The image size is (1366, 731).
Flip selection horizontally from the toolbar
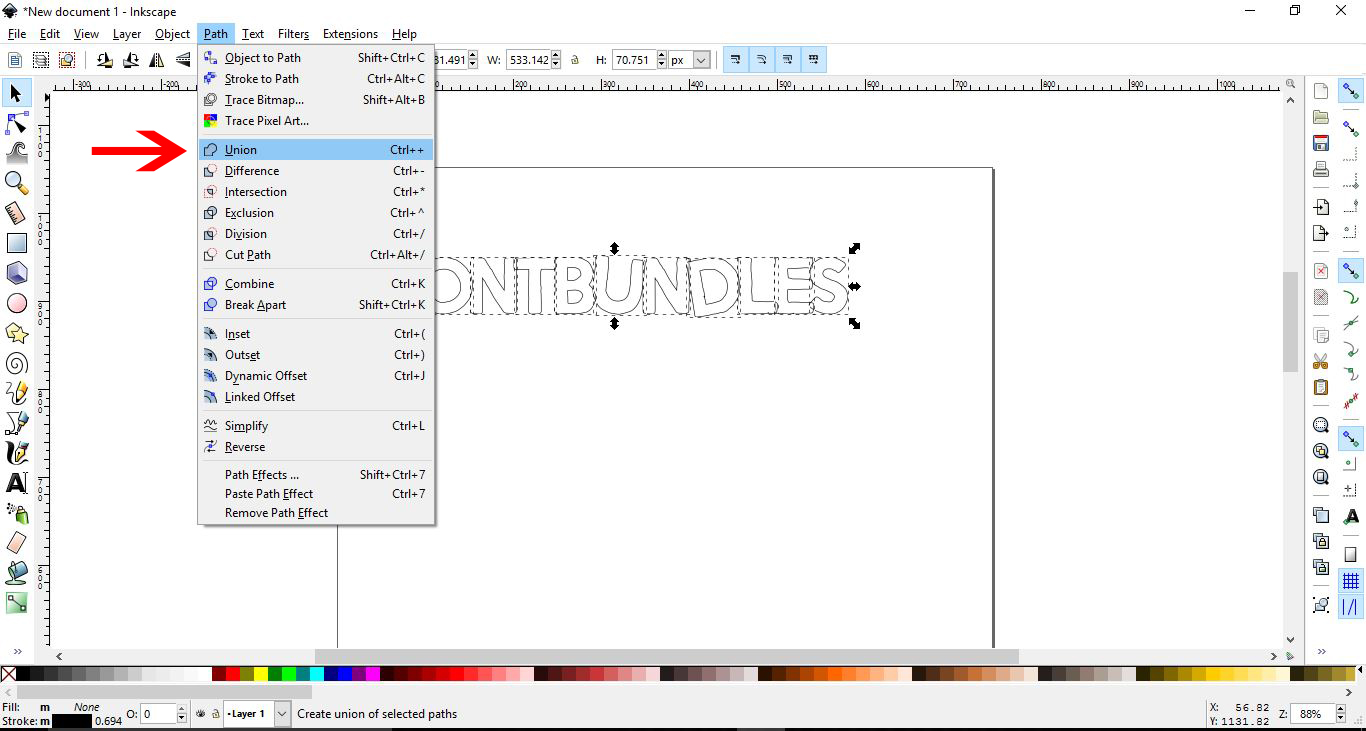[x=157, y=60]
